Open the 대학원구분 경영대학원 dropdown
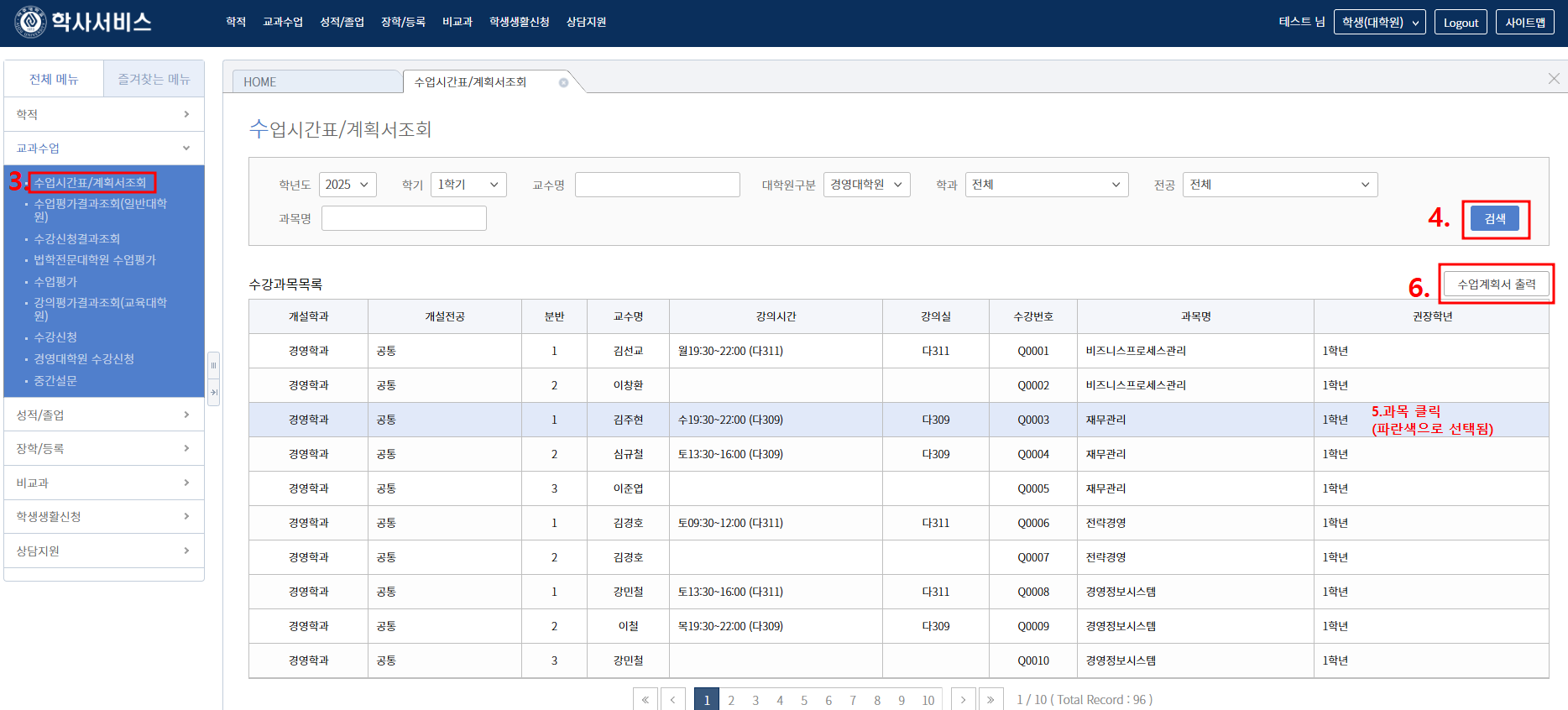Viewport: 1568px width, 710px height. click(x=867, y=185)
